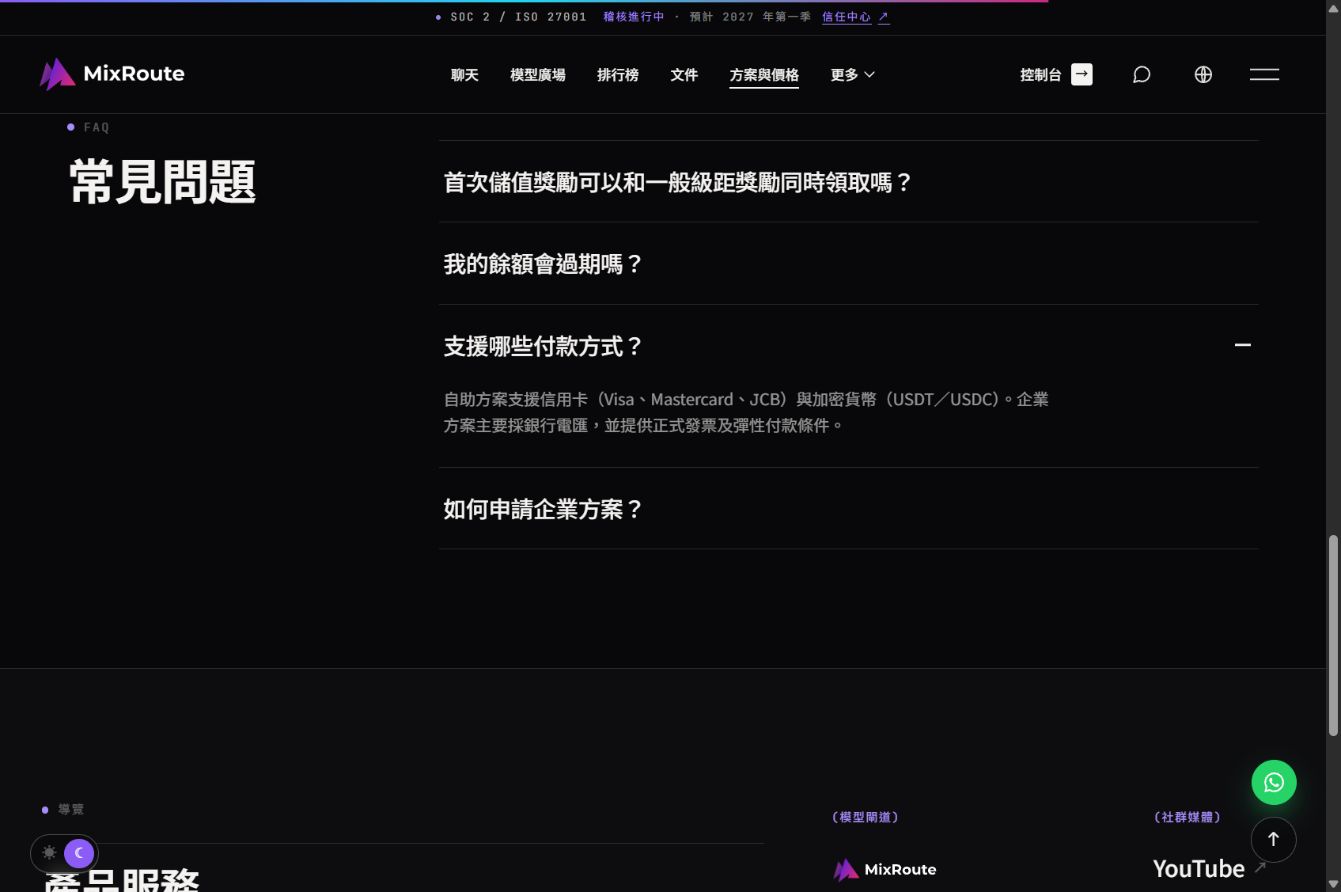This screenshot has width=1341, height=892.
Task: Open the globe language selector
Action: coord(1203,74)
